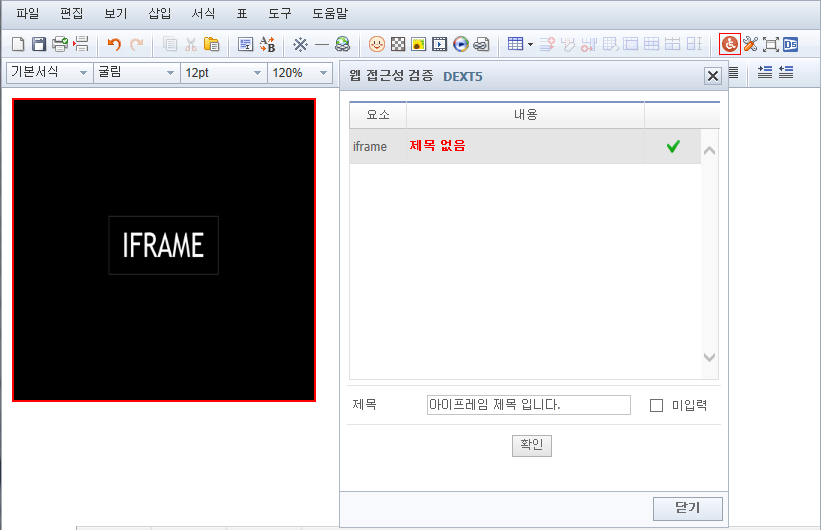Click the Copy icon
The height and width of the screenshot is (530, 821).
170,45
